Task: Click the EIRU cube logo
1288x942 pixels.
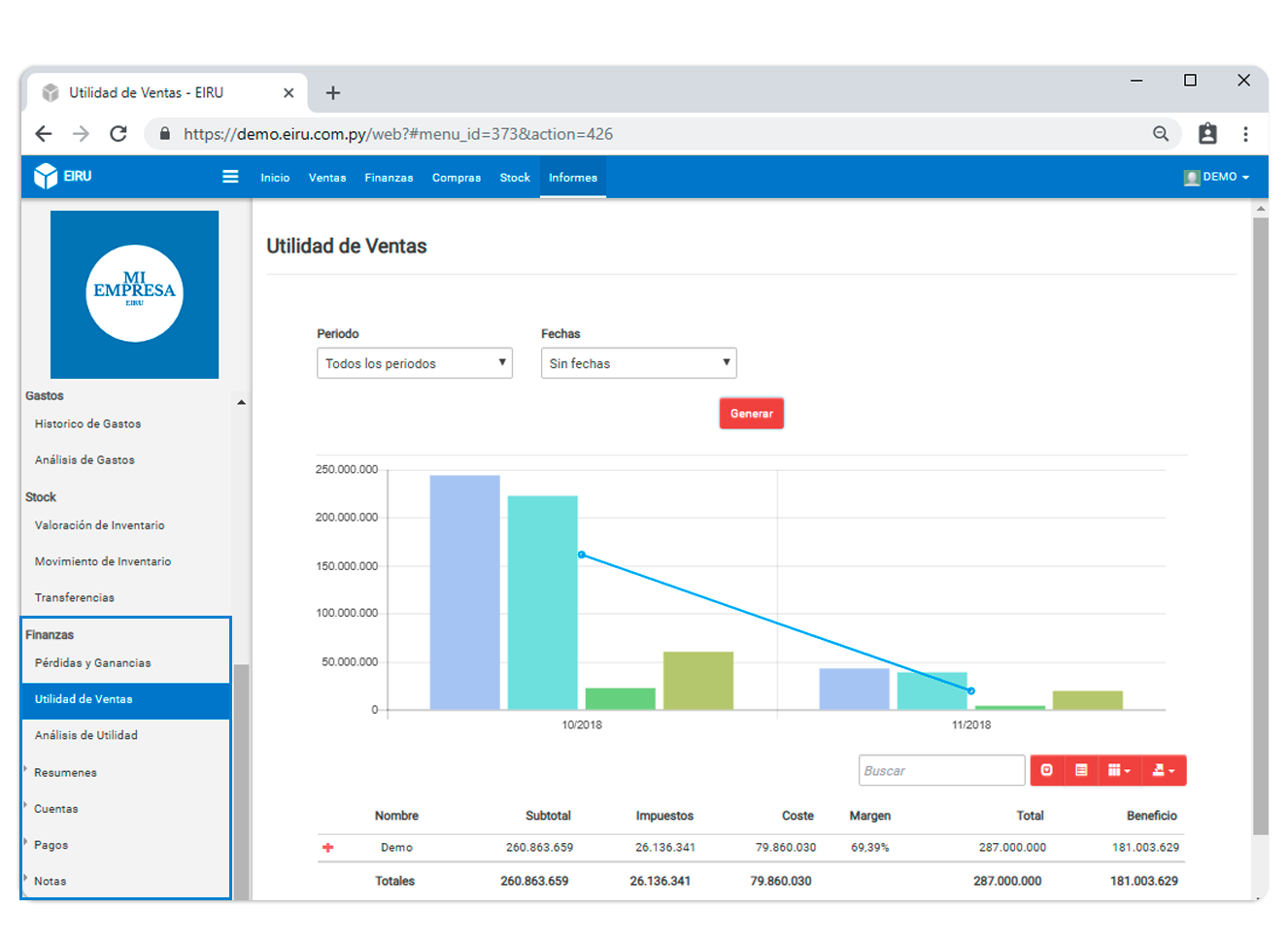Action: [x=46, y=176]
